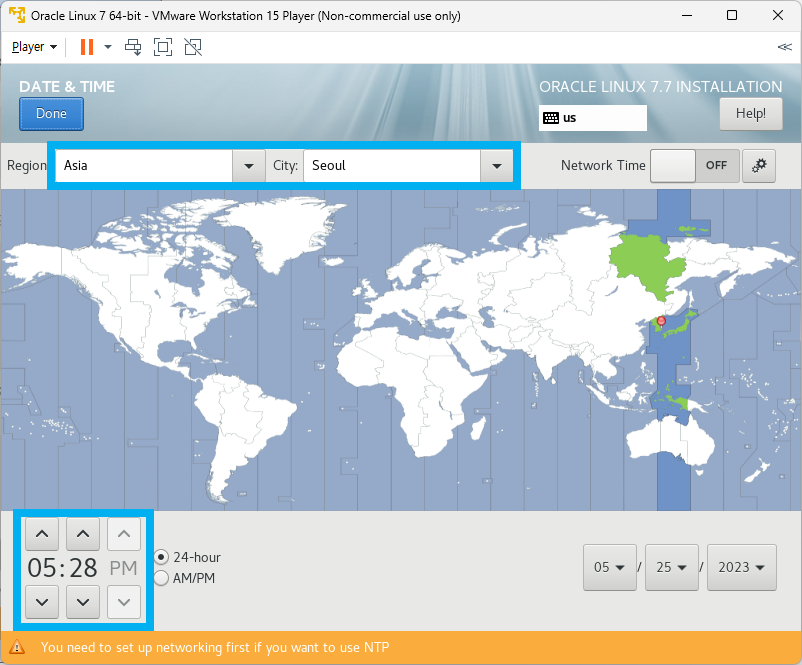Pause the virtual machine
The width and height of the screenshot is (802, 665).
[87, 47]
